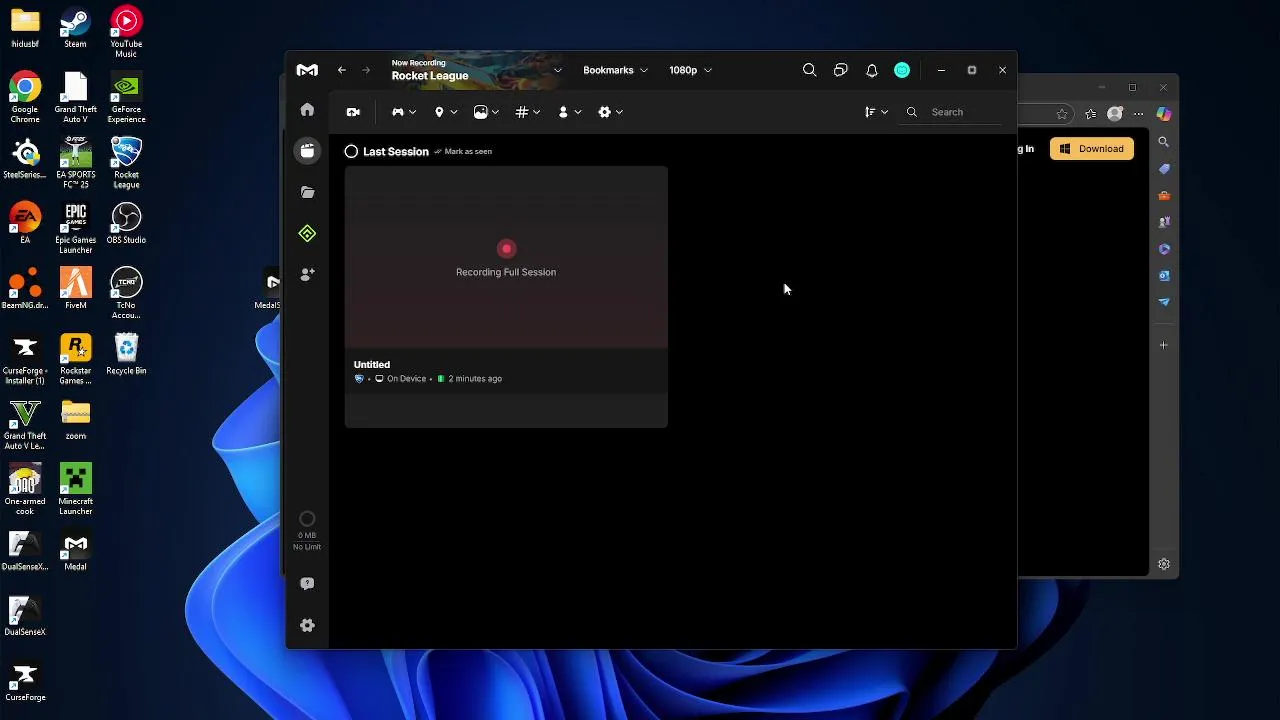Open GeForce Experience desktop shortcut
This screenshot has width=1280, height=720.
[126, 98]
